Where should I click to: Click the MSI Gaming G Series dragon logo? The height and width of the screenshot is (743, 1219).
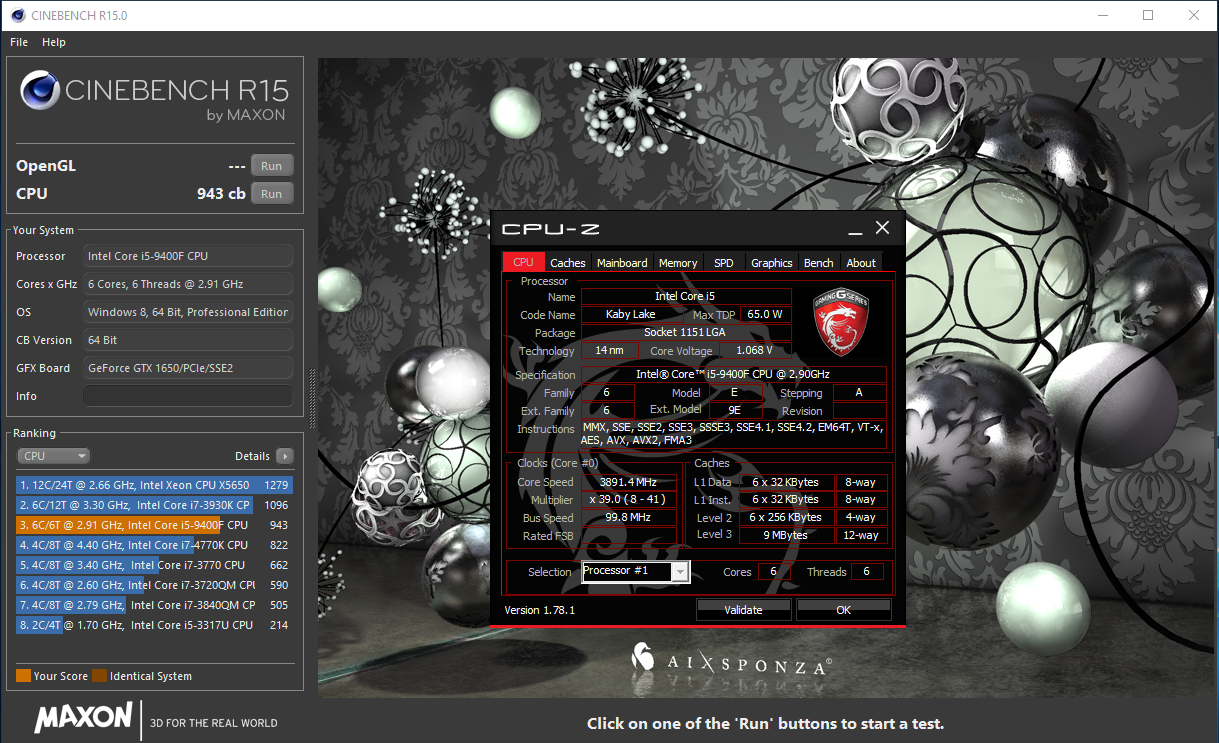tap(840, 322)
